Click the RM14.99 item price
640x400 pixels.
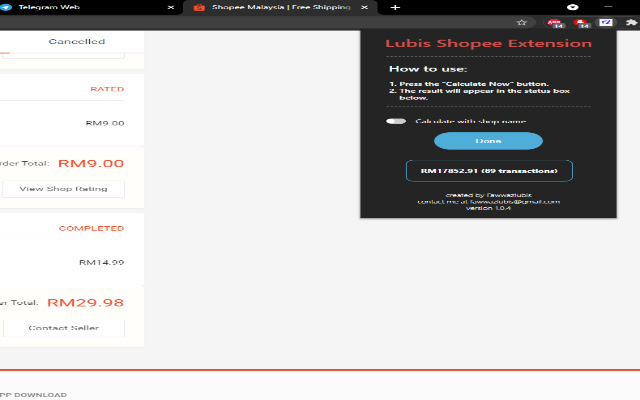point(102,262)
